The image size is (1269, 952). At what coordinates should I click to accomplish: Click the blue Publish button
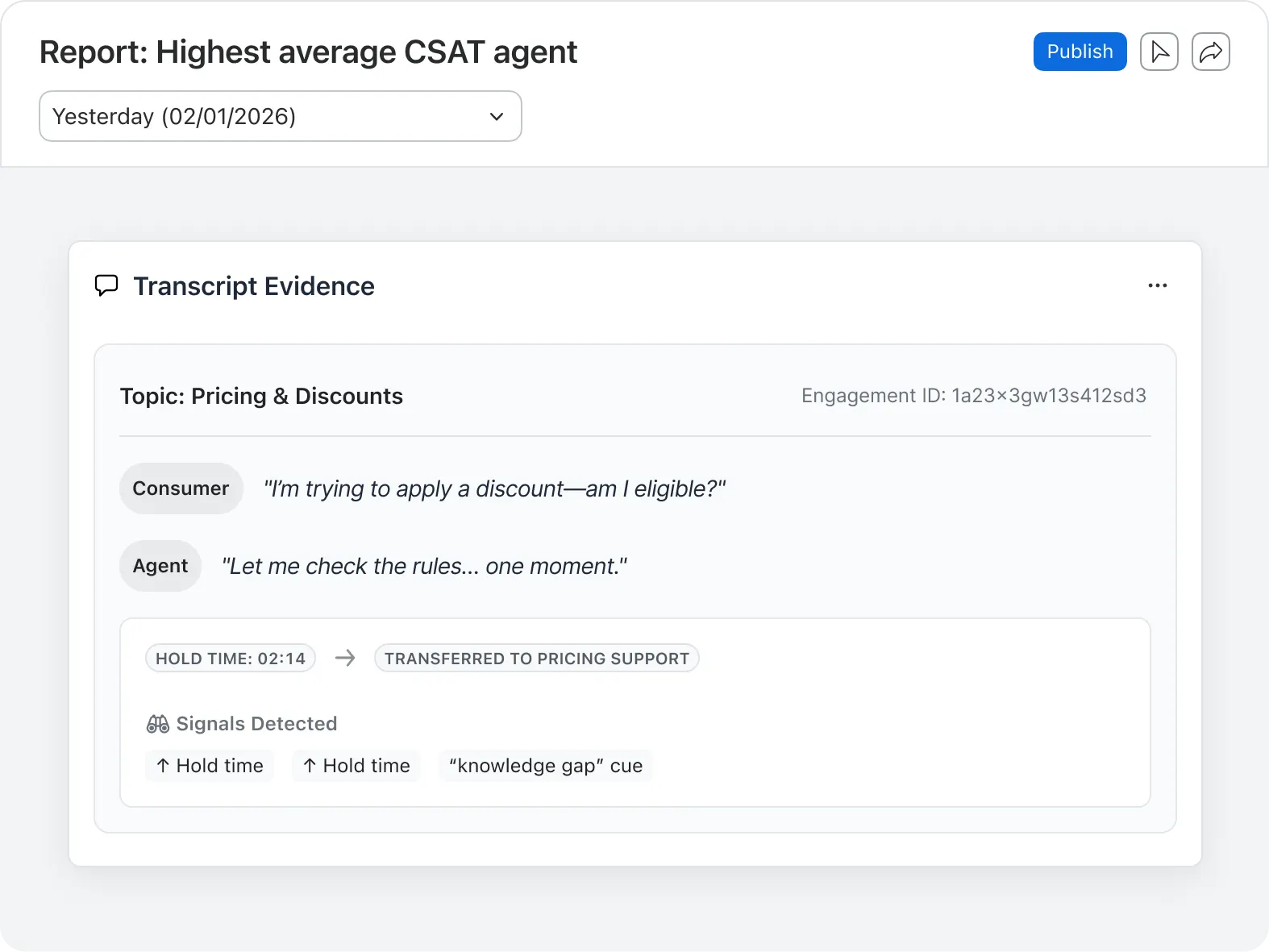1080,52
